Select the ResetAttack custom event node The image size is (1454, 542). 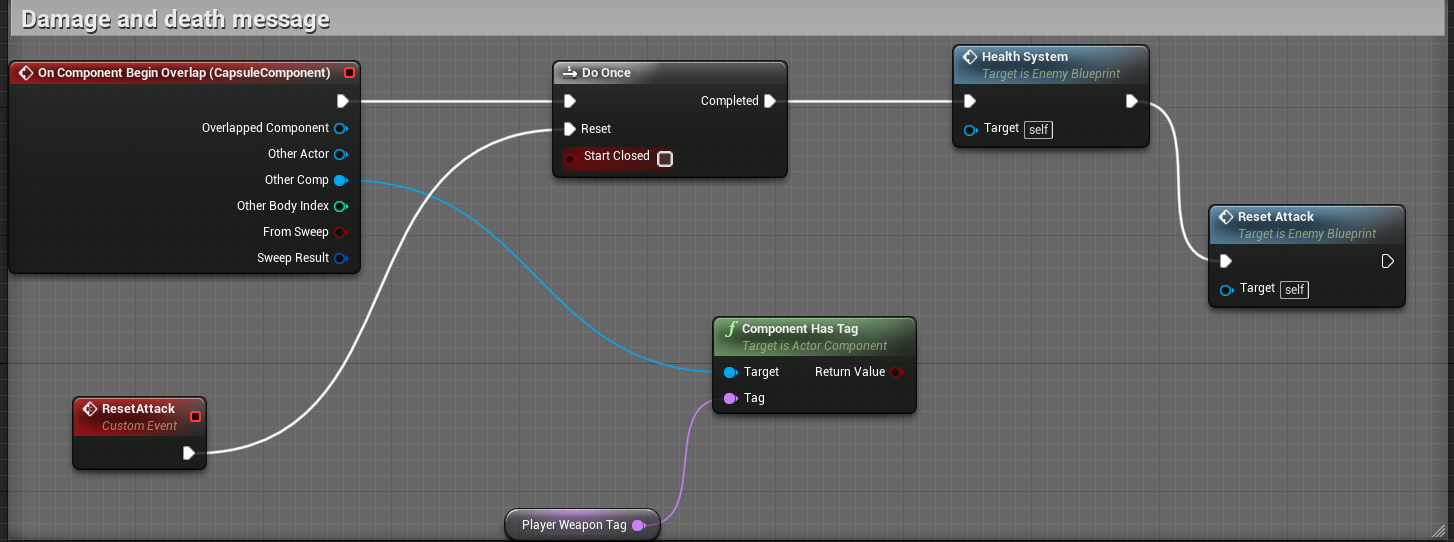138,409
